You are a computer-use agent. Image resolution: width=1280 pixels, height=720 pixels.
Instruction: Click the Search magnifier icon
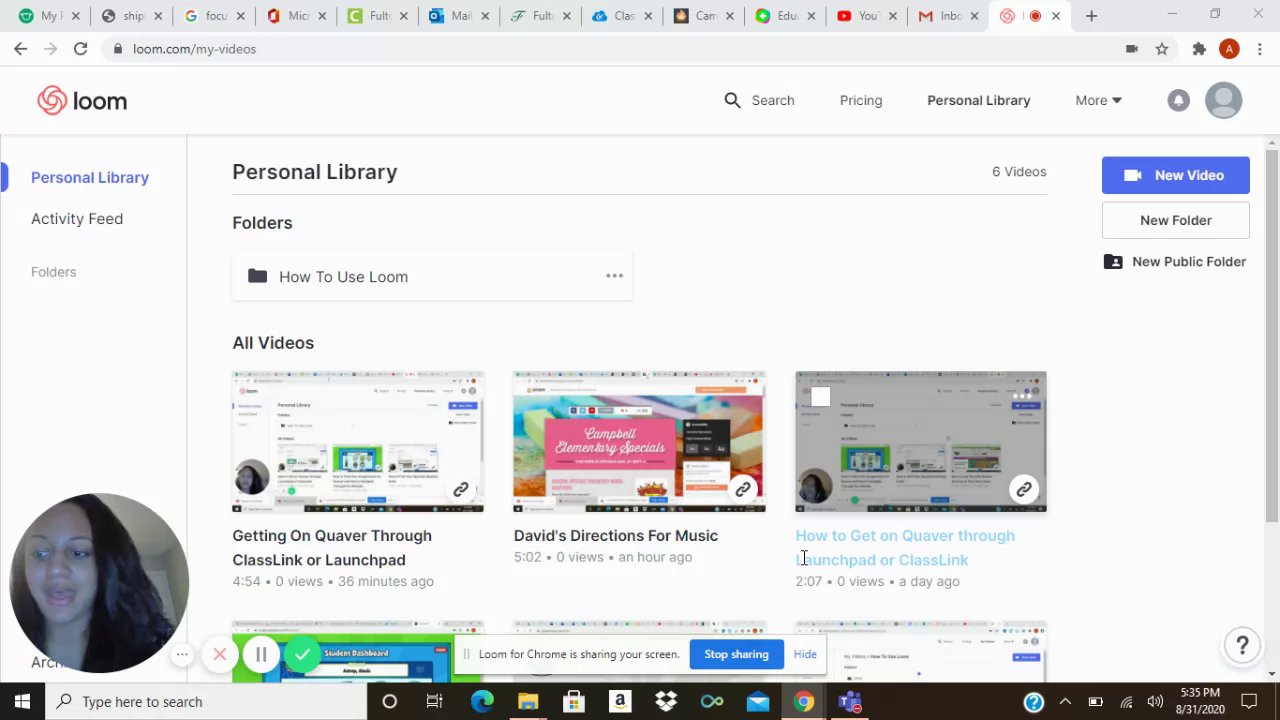(732, 100)
